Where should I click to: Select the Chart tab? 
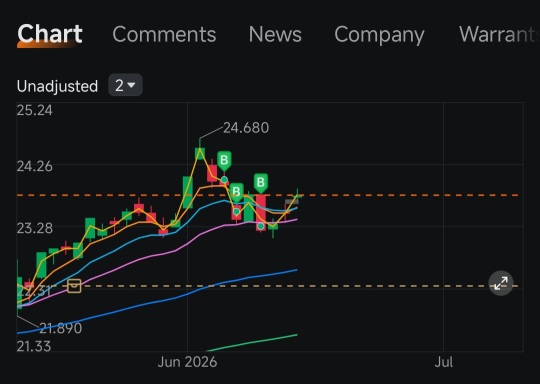50,34
